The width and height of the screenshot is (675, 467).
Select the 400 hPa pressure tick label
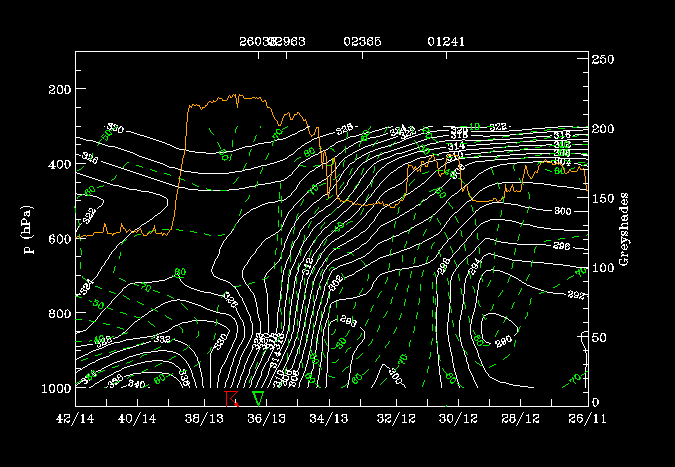pyautogui.click(x=58, y=165)
